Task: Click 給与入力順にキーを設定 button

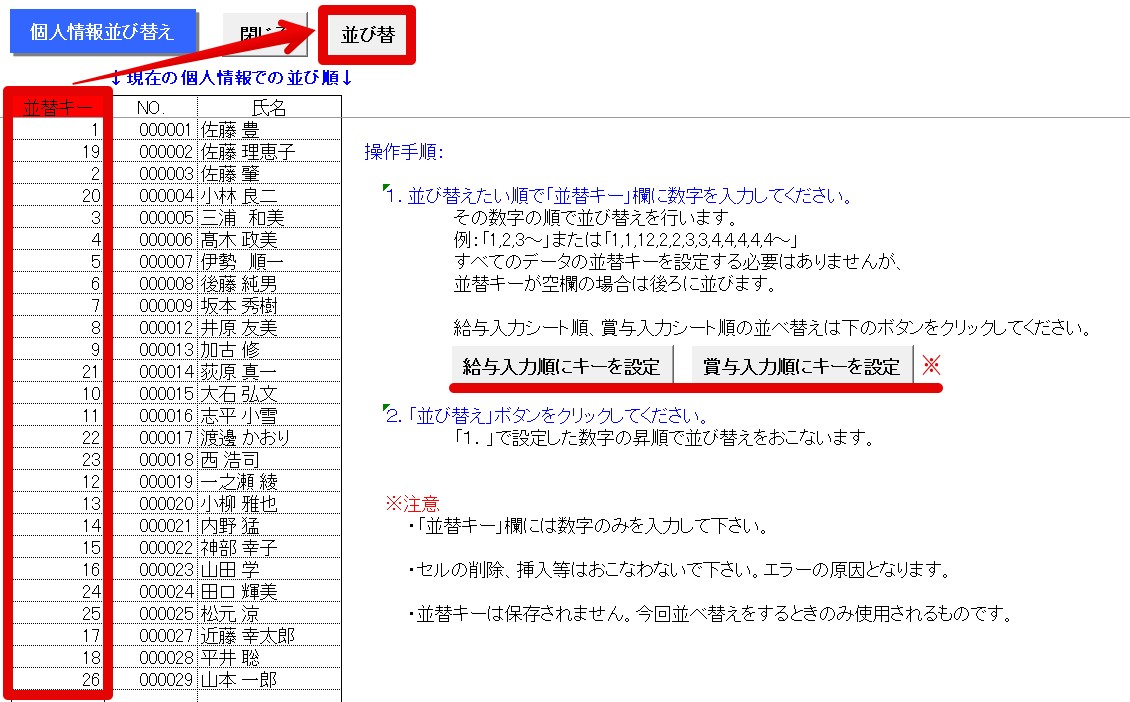Action: (x=561, y=365)
